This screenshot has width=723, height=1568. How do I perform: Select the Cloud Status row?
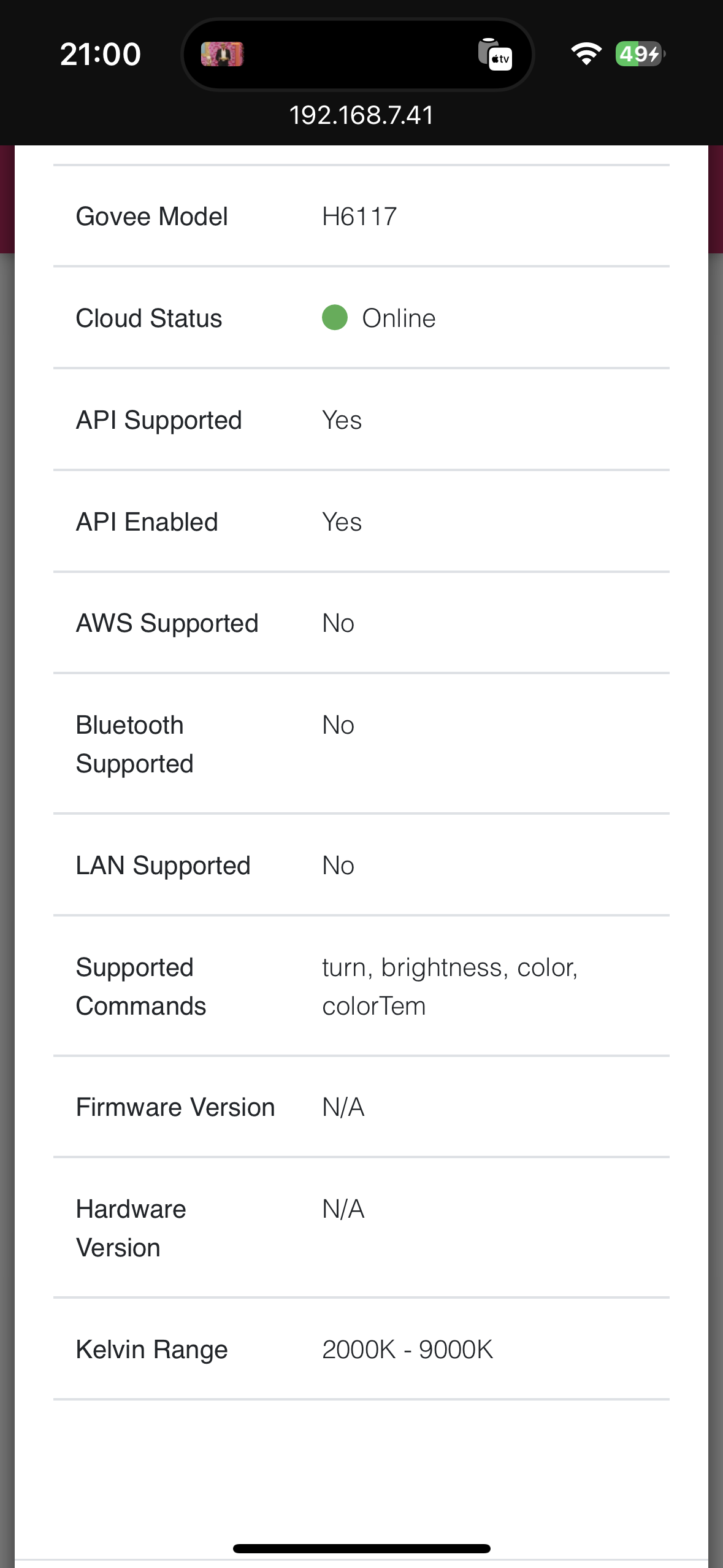[x=361, y=318]
